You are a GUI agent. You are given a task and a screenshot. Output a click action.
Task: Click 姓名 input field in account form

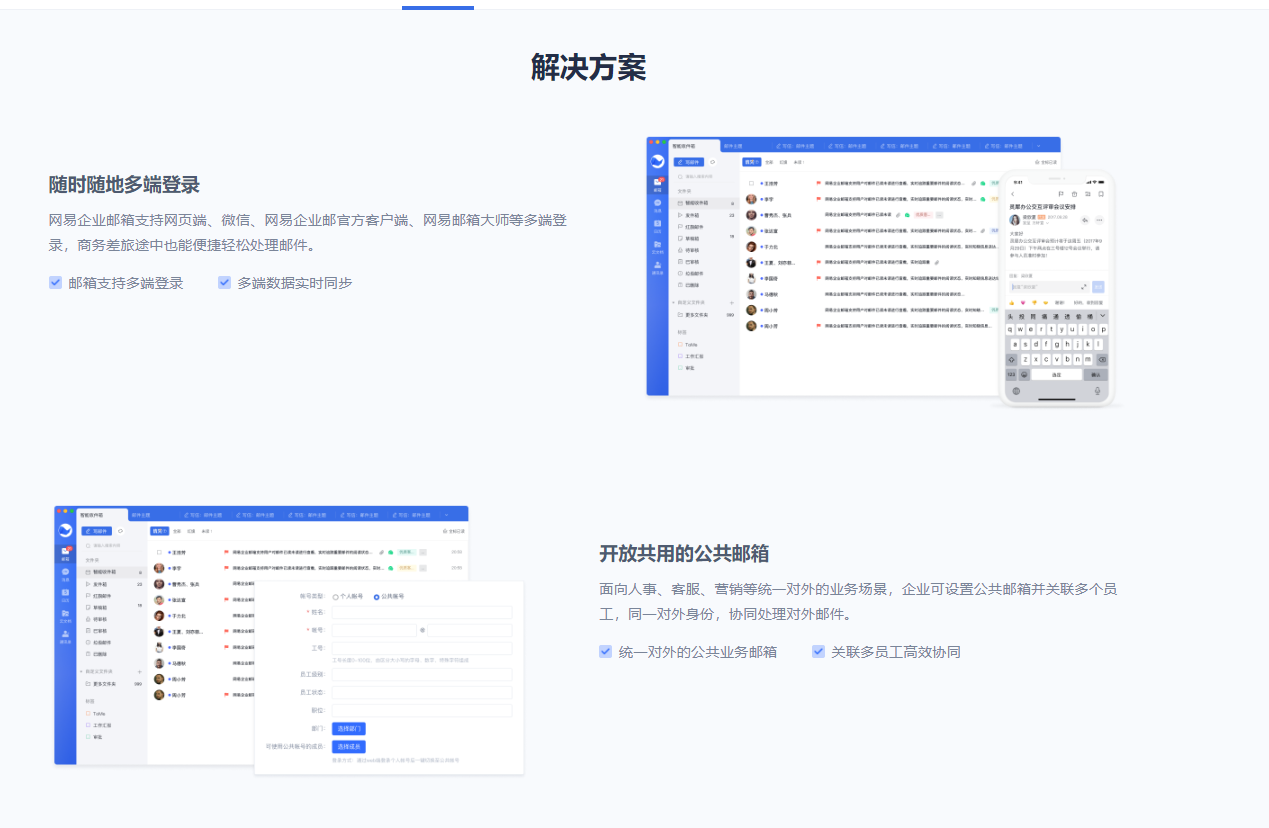422,612
